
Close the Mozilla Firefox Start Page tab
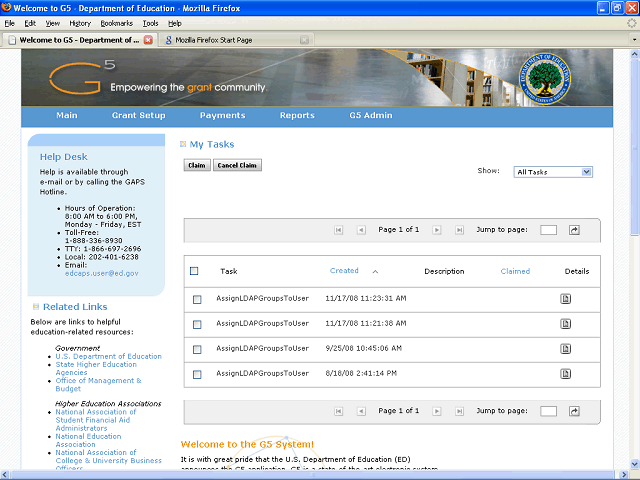pyautogui.click(x=304, y=40)
